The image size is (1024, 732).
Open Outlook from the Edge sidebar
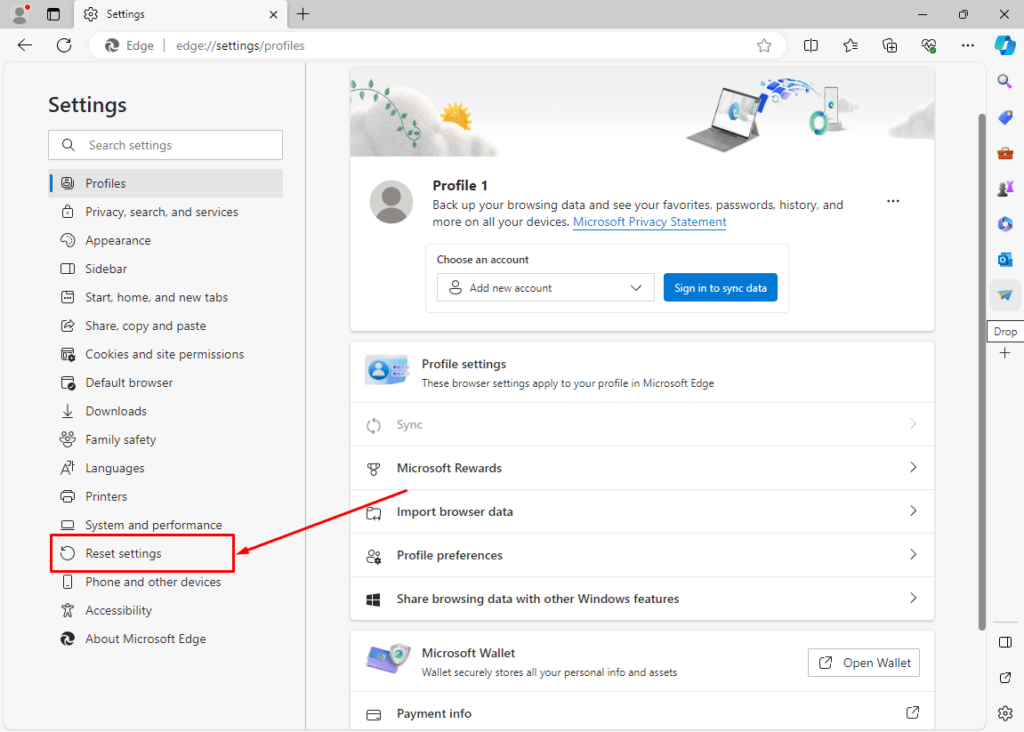click(1004, 259)
